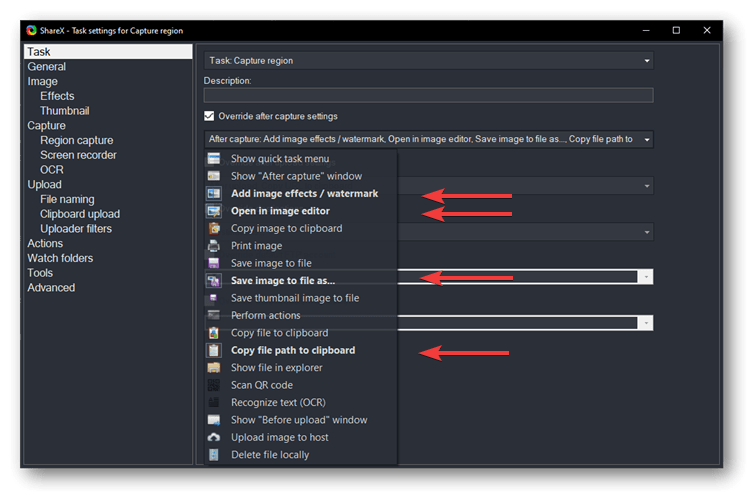Toggle Save image to file as... entry

[301, 281]
